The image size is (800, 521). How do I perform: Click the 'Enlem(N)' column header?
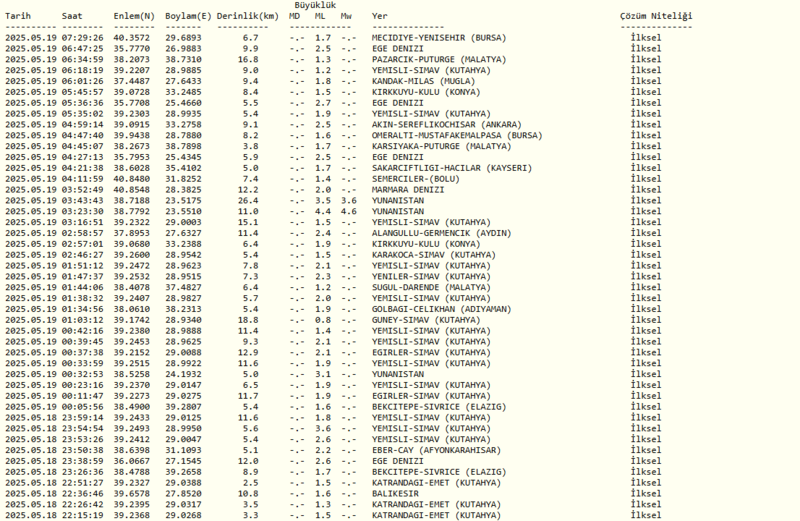[x=134, y=16]
